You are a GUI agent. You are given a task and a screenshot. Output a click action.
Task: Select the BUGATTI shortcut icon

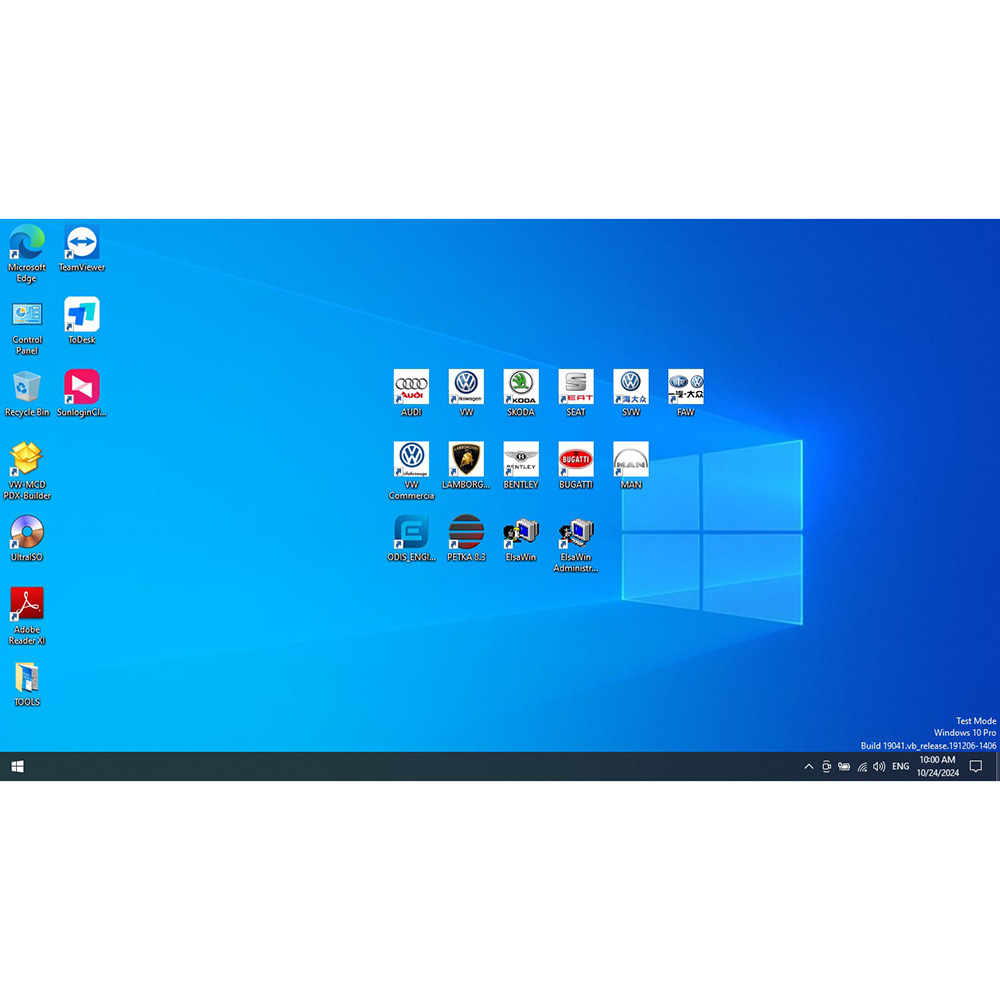[x=576, y=466]
